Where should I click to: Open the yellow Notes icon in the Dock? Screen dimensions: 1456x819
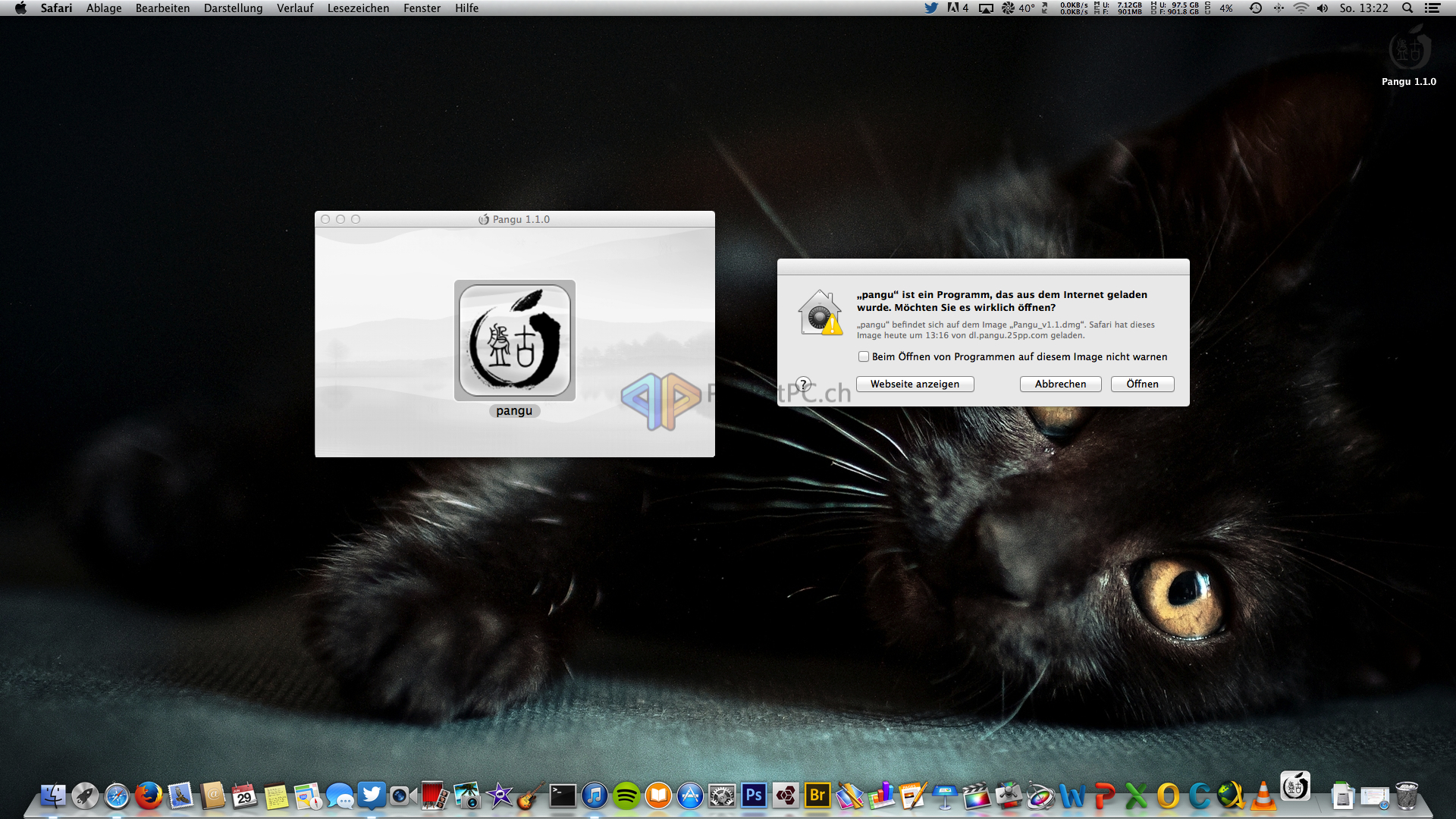click(x=276, y=795)
